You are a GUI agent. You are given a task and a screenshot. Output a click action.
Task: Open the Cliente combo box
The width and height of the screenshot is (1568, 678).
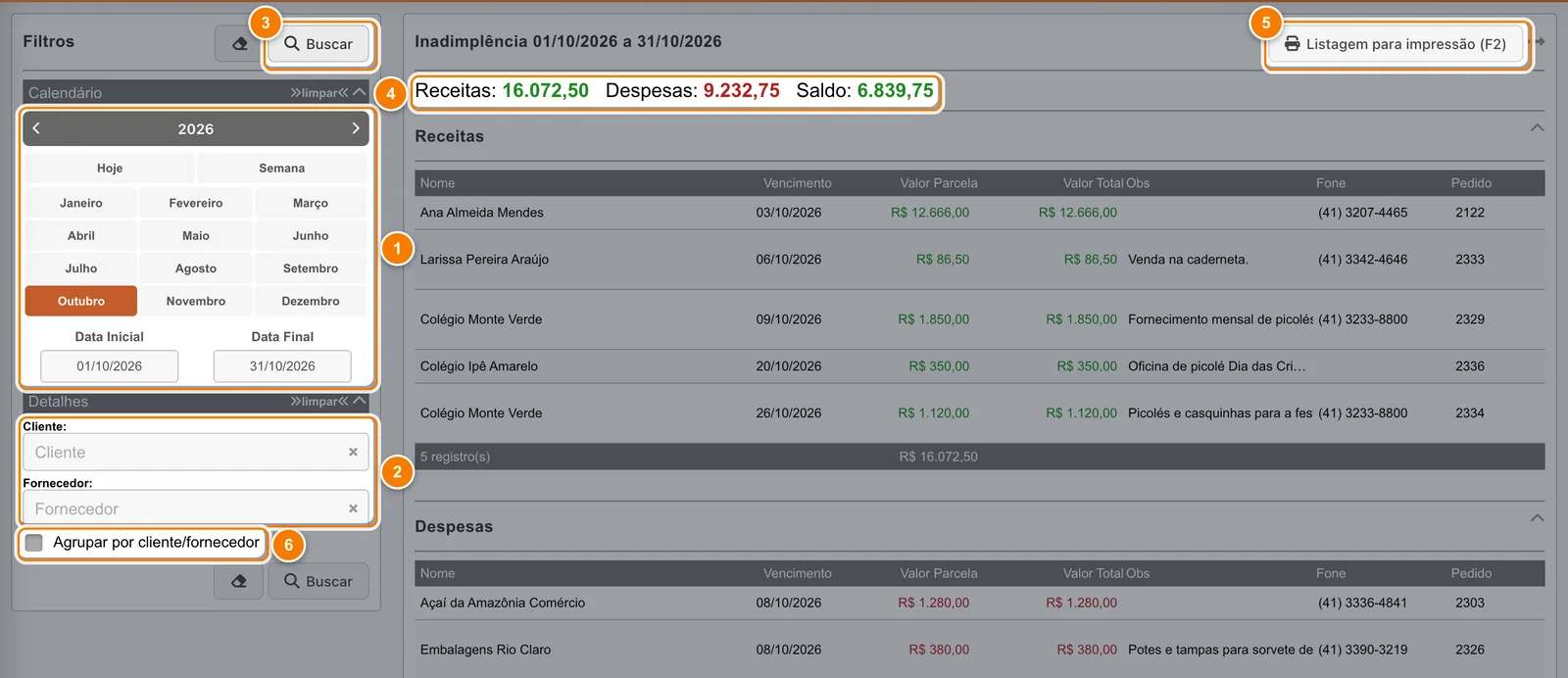click(x=196, y=453)
